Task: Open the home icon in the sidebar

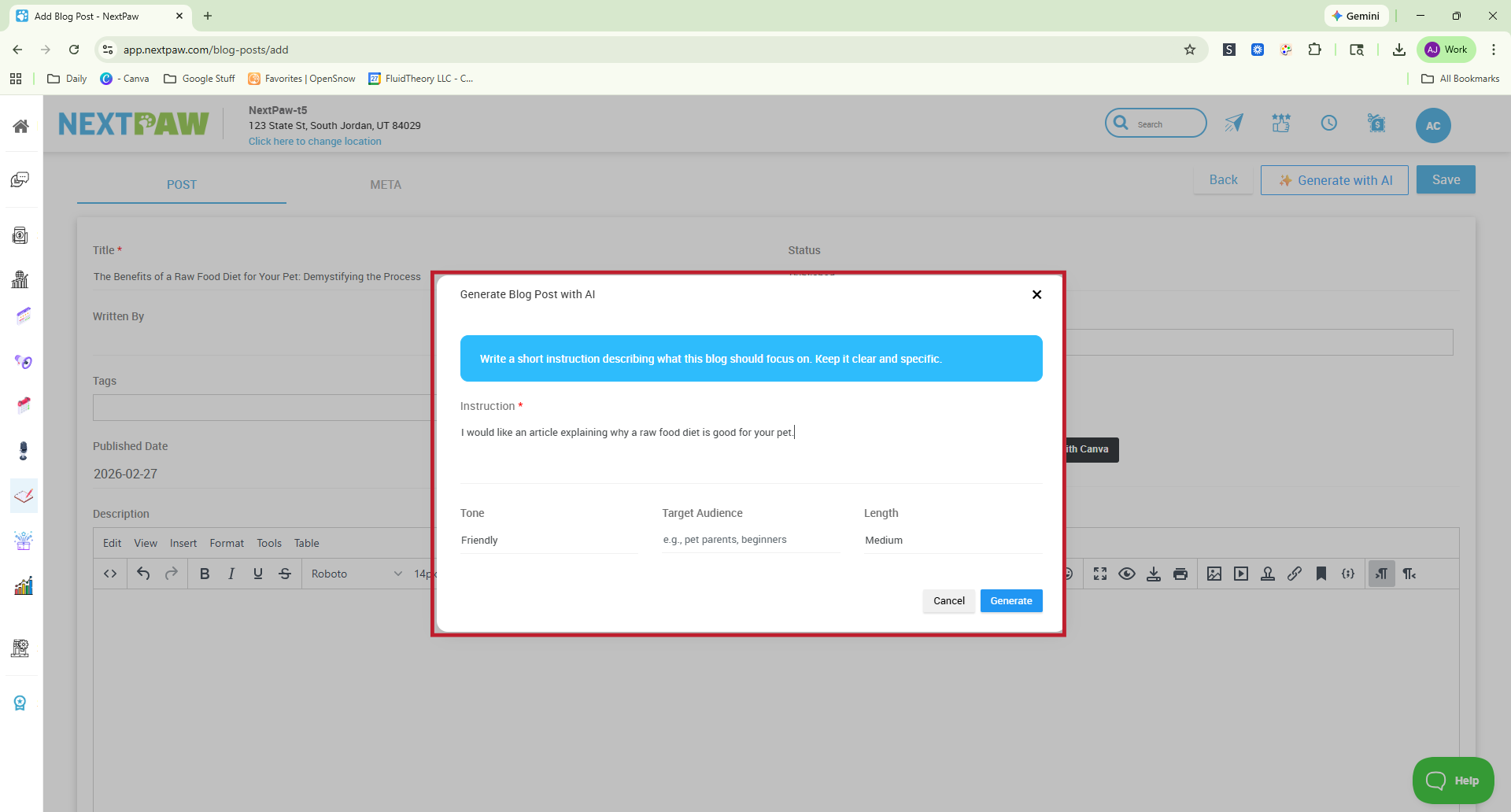Action: pos(21,126)
